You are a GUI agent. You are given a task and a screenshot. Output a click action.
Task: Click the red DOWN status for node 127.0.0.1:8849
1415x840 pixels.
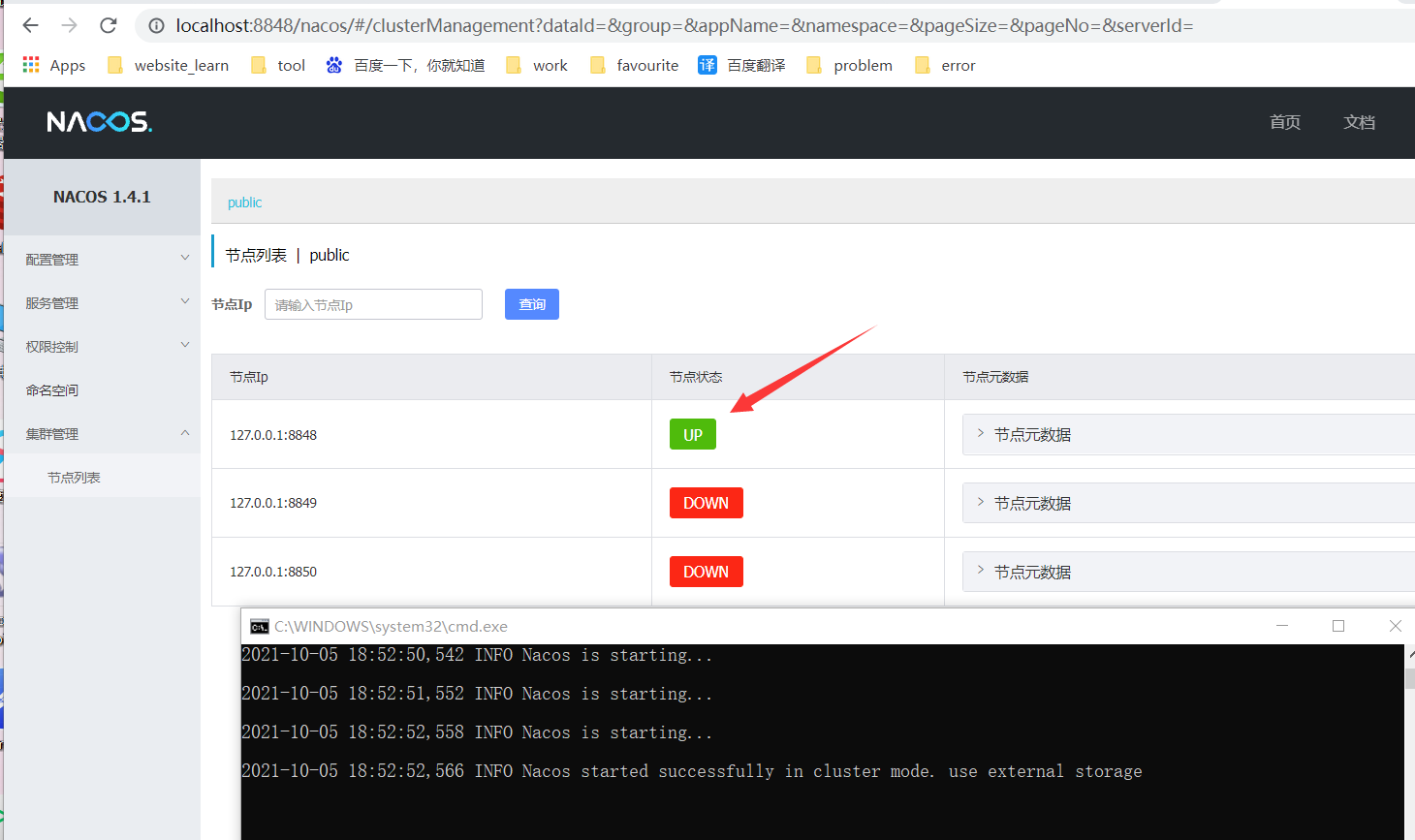pyautogui.click(x=706, y=502)
